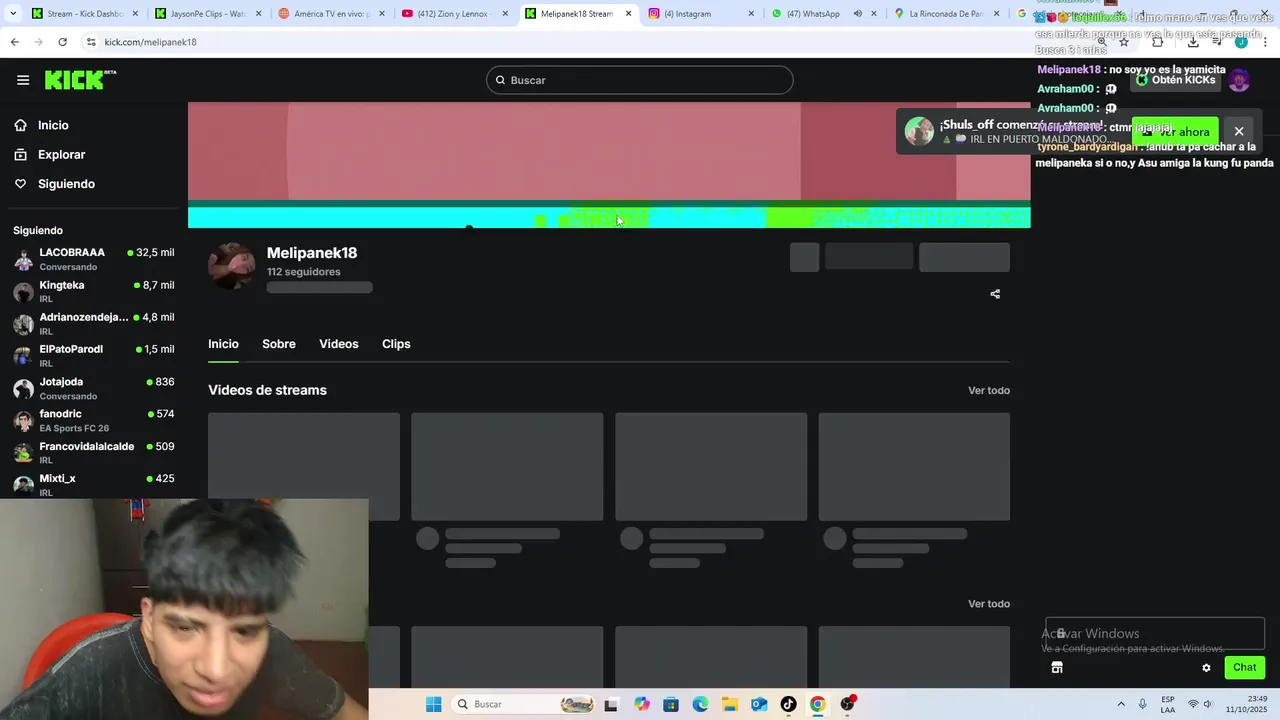Click Ver ahora in the Shuls_off notification
This screenshot has height=720, width=1280.
(x=1175, y=131)
